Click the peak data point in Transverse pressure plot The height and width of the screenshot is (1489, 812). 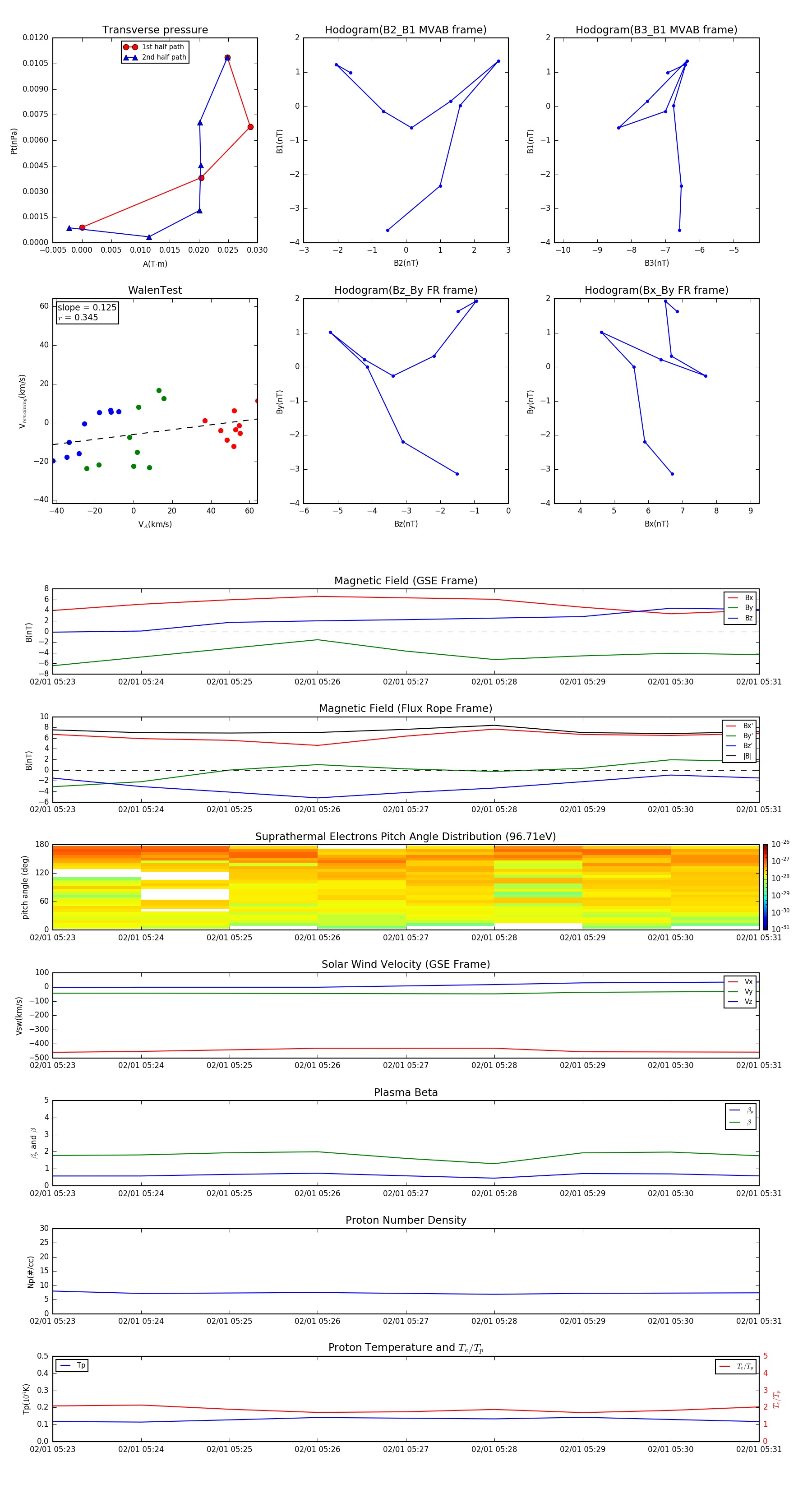click(227, 58)
